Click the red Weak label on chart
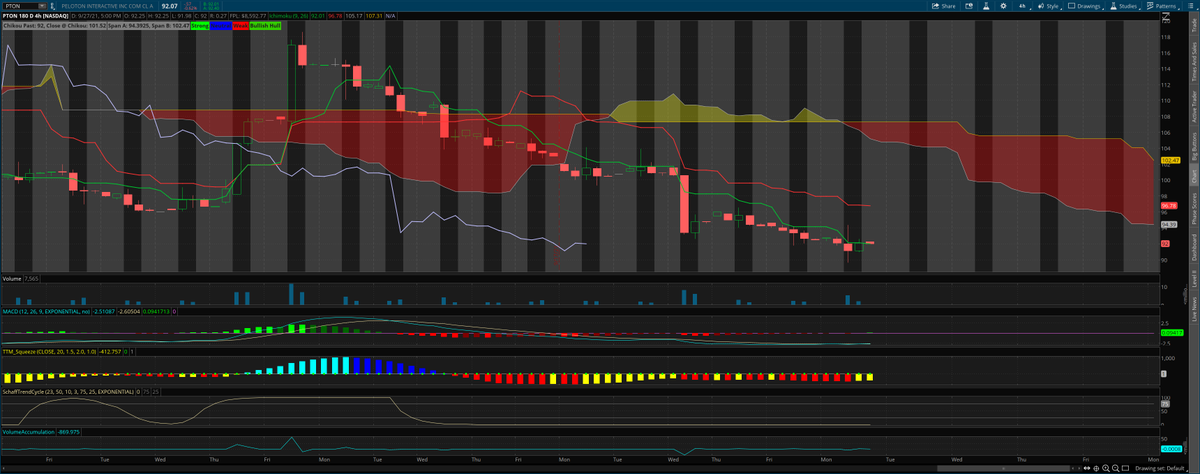This screenshot has height=474, width=1200. tap(240, 25)
